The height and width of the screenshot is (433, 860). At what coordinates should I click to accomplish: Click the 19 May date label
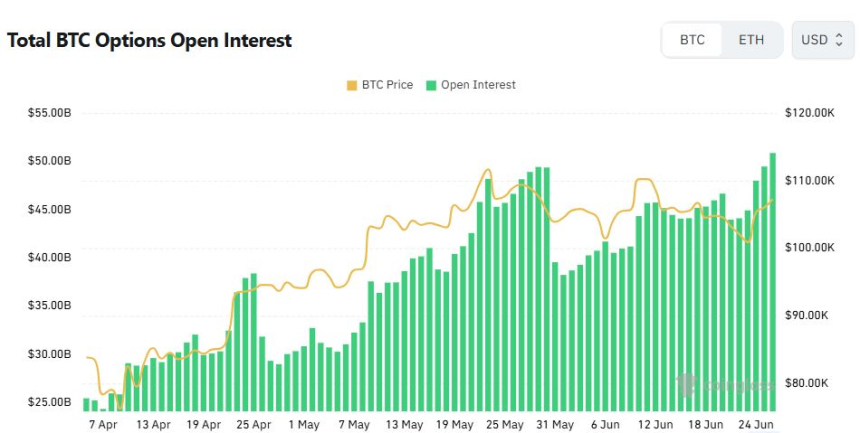[455, 425]
